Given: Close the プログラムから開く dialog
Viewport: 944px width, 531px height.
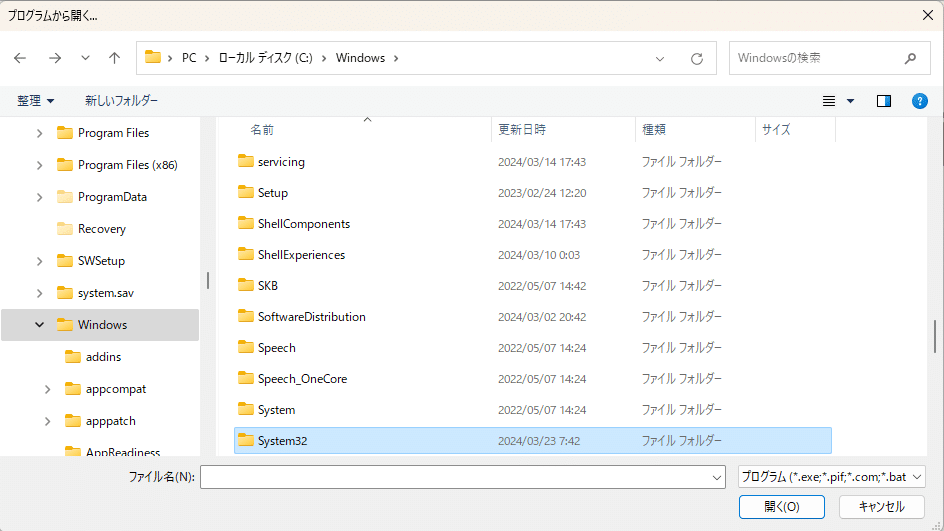Looking at the screenshot, I should 928,15.
